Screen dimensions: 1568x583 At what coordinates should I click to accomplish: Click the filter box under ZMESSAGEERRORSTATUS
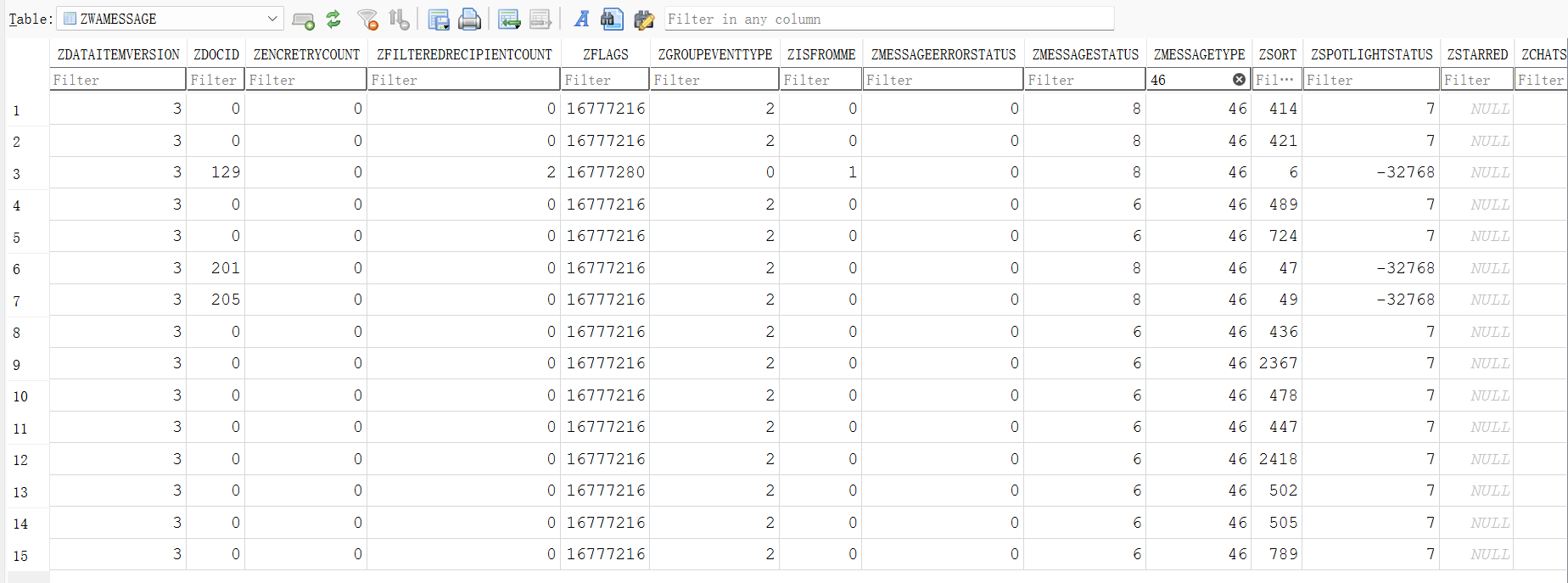tap(944, 80)
